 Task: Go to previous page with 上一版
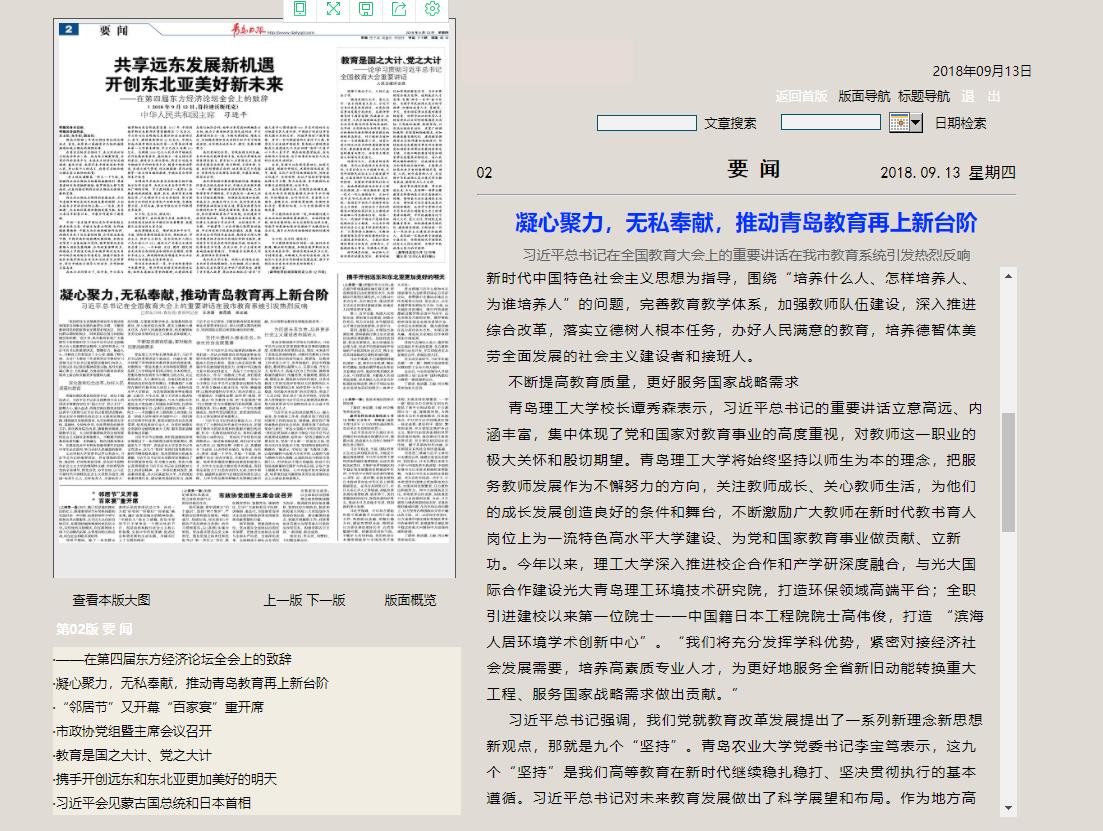283,600
